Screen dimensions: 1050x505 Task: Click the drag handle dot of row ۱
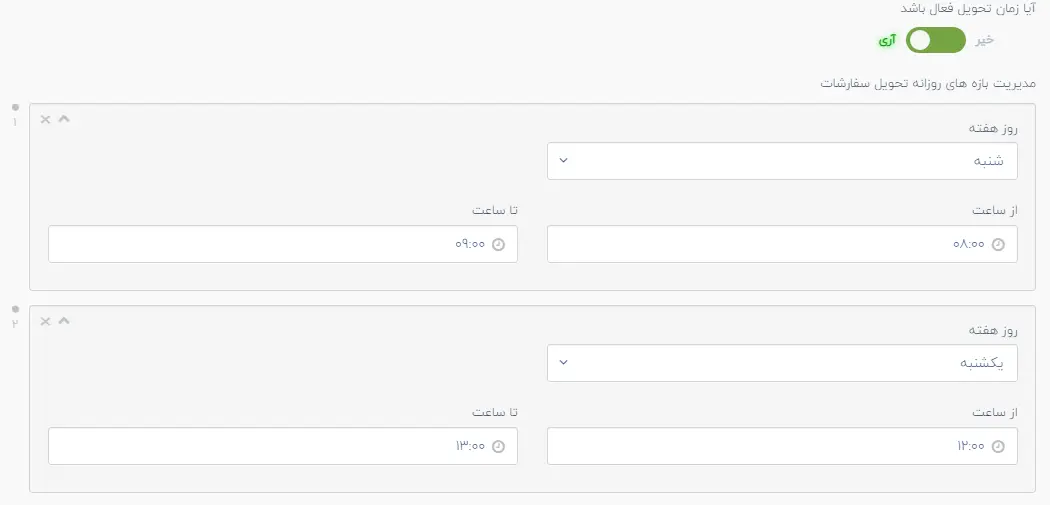[15, 107]
